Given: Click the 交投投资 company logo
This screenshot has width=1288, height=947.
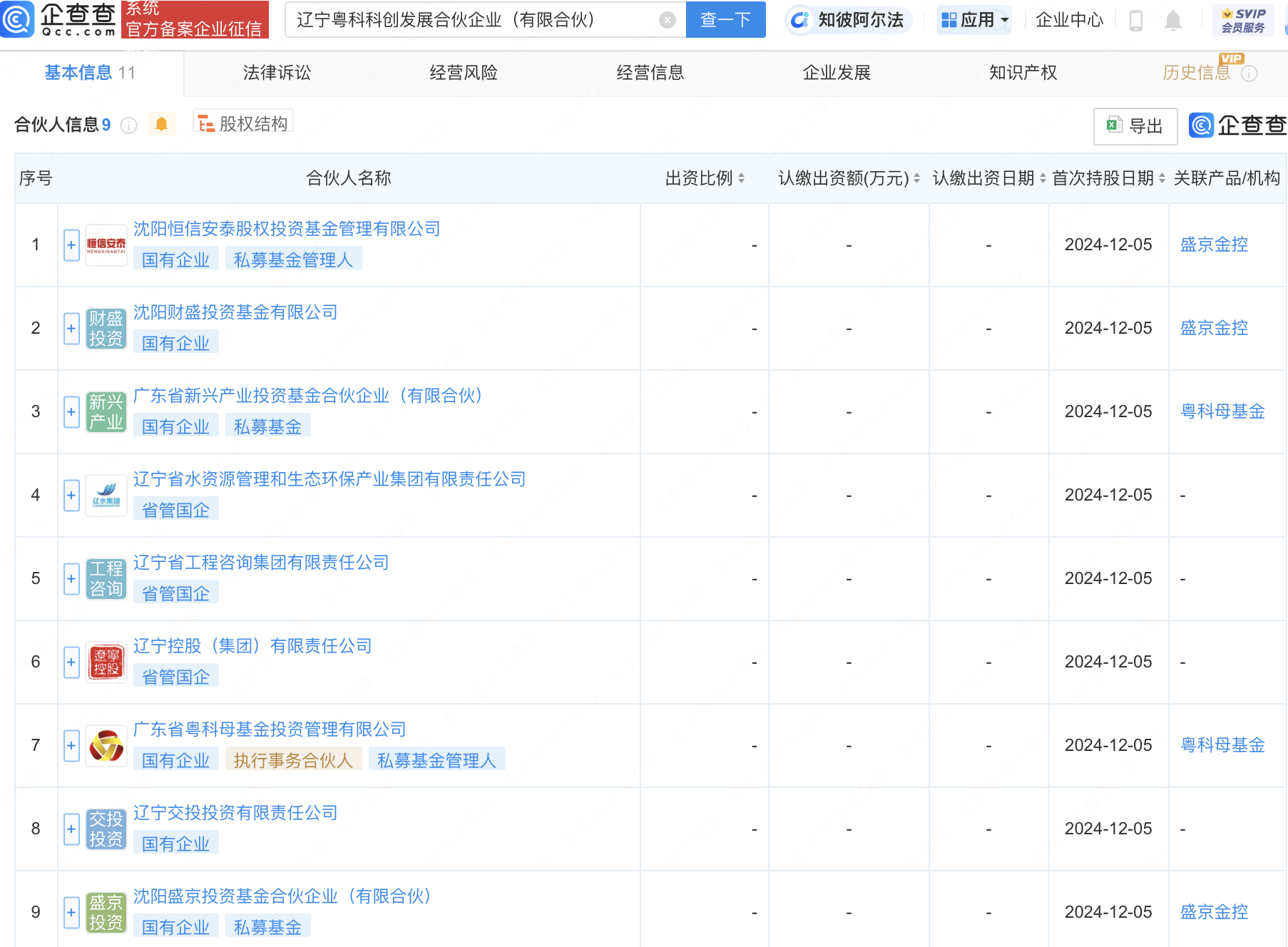Looking at the screenshot, I should [106, 829].
